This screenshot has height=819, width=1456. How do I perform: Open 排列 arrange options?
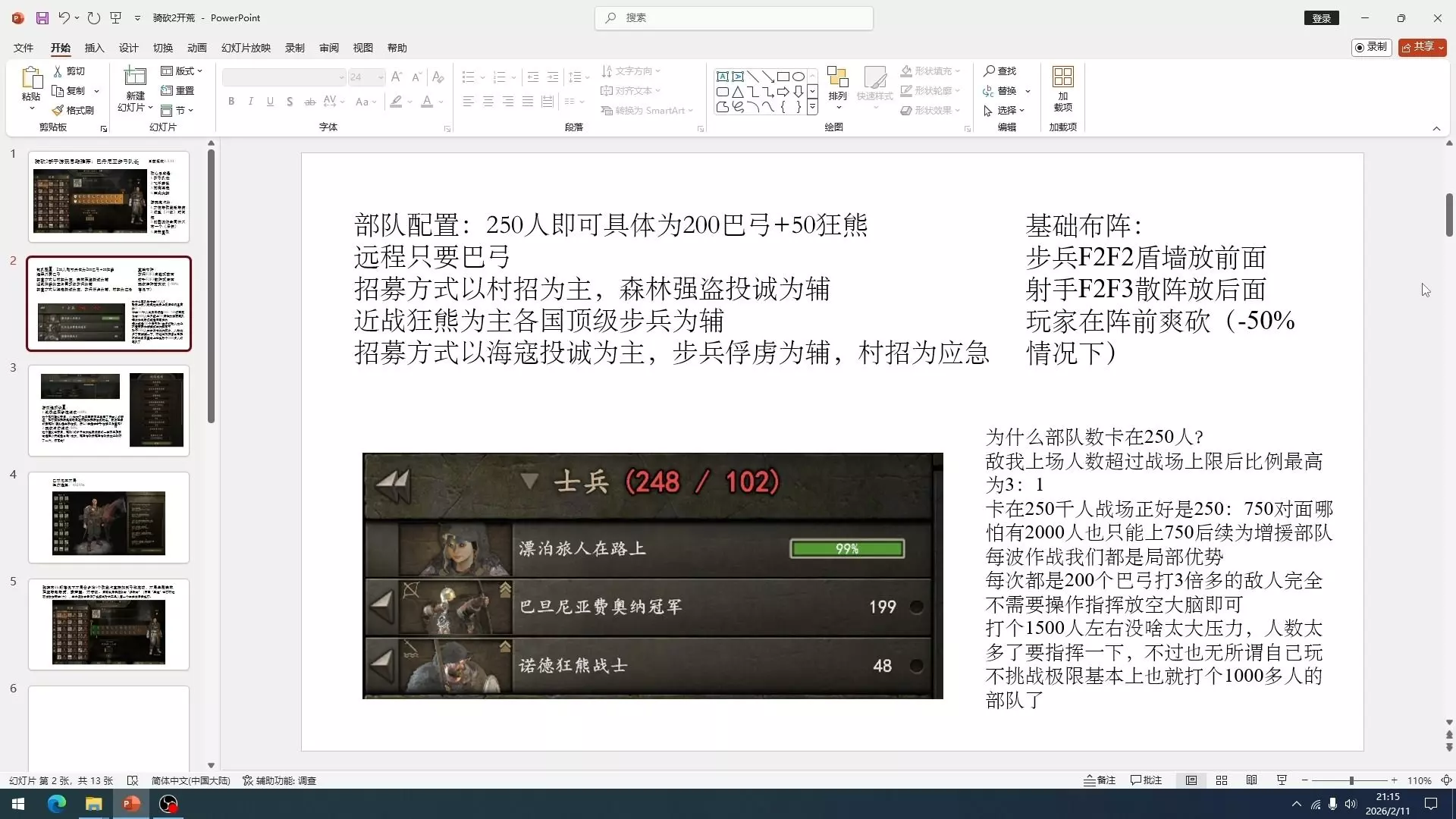point(838,87)
